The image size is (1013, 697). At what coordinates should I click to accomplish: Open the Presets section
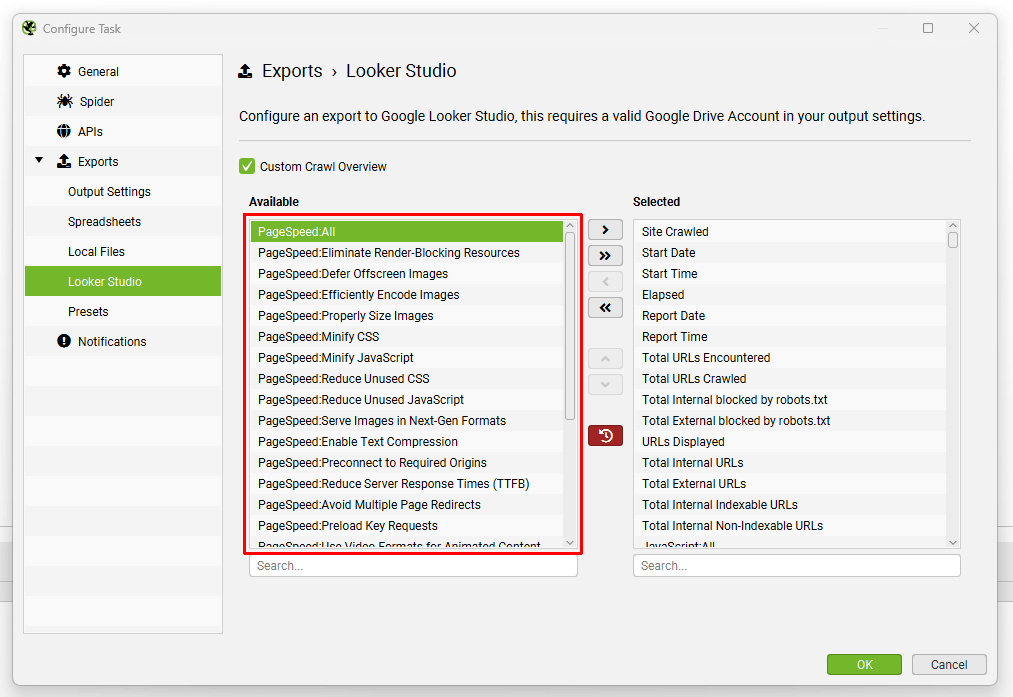(x=88, y=311)
